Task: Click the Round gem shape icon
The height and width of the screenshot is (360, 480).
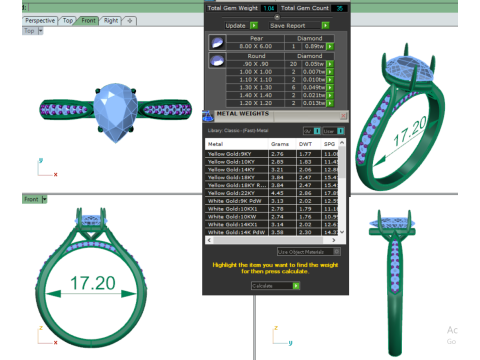Action: (217, 60)
